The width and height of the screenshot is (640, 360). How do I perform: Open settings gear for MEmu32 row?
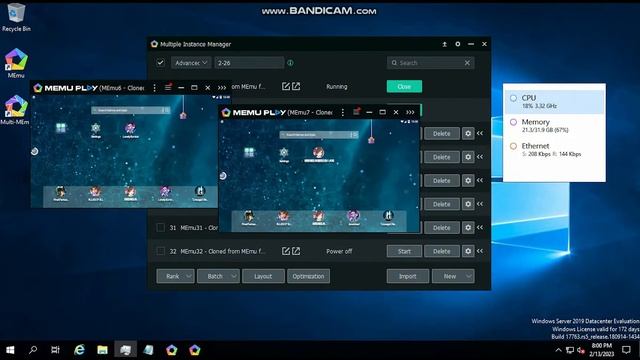point(468,251)
